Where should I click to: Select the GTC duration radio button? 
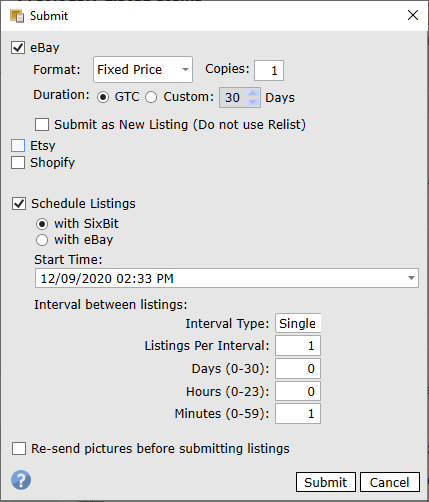point(103,97)
